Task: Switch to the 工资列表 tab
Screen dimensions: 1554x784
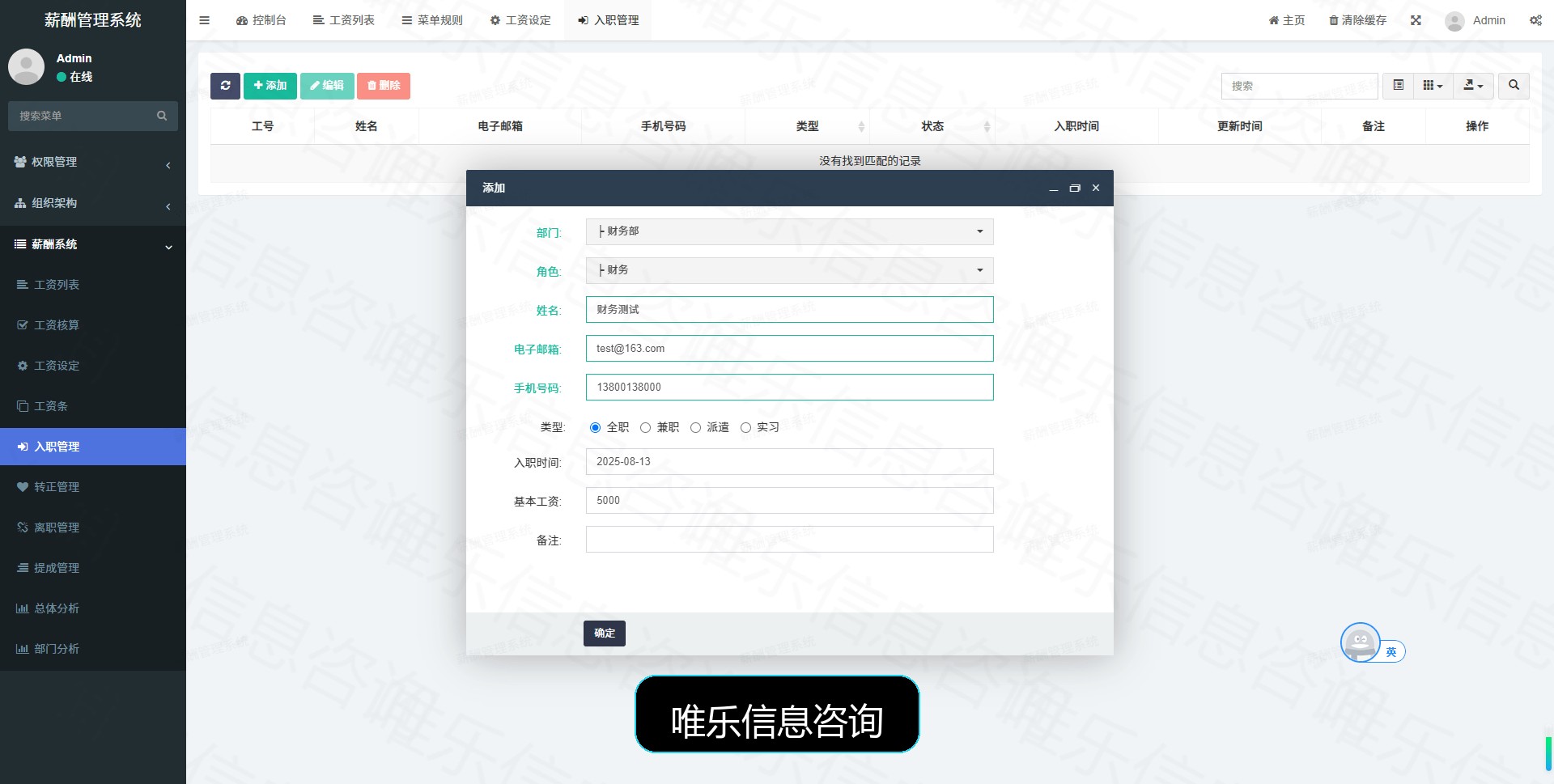Action: point(344,20)
